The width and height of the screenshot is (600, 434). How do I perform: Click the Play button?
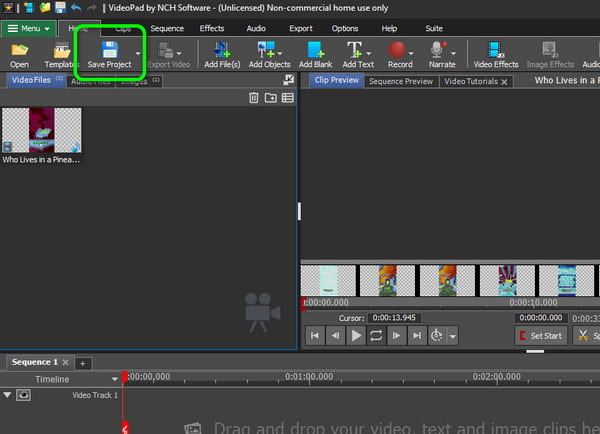point(356,336)
